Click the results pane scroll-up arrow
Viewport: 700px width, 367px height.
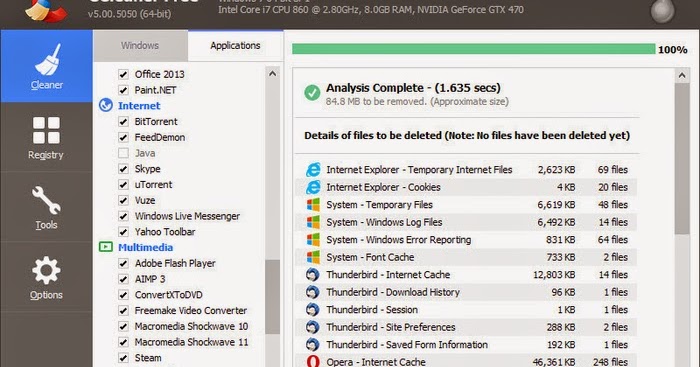[x=682, y=75]
